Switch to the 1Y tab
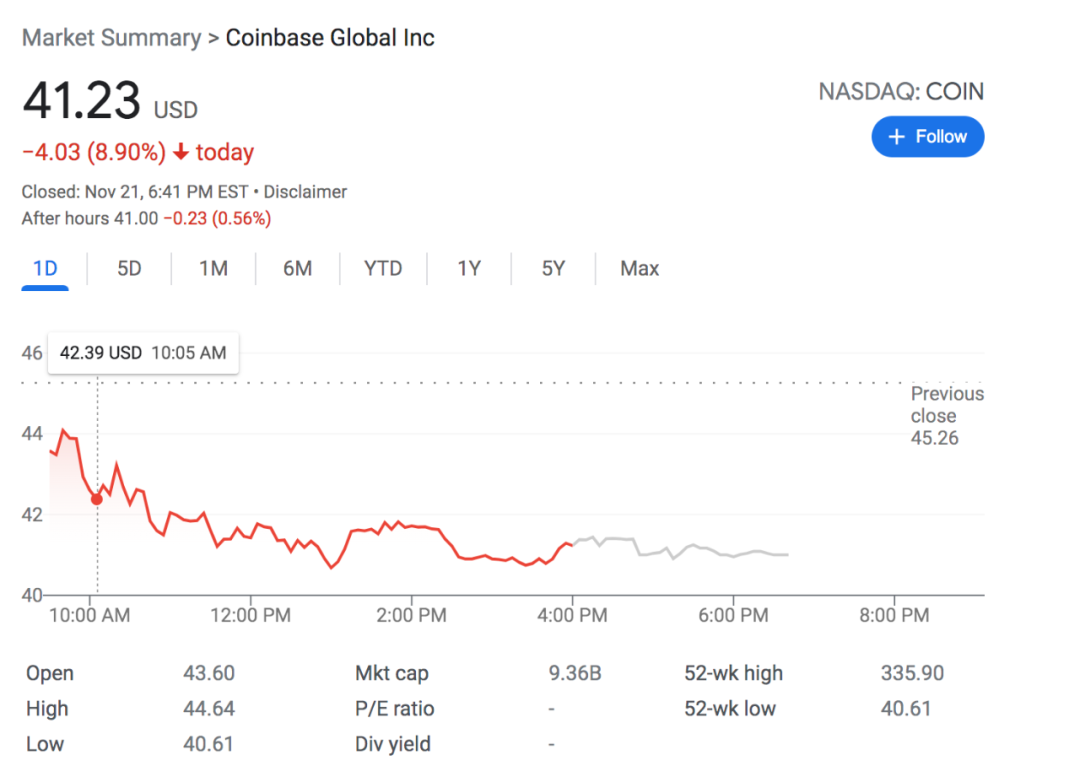The height and width of the screenshot is (766, 1080). [x=469, y=268]
